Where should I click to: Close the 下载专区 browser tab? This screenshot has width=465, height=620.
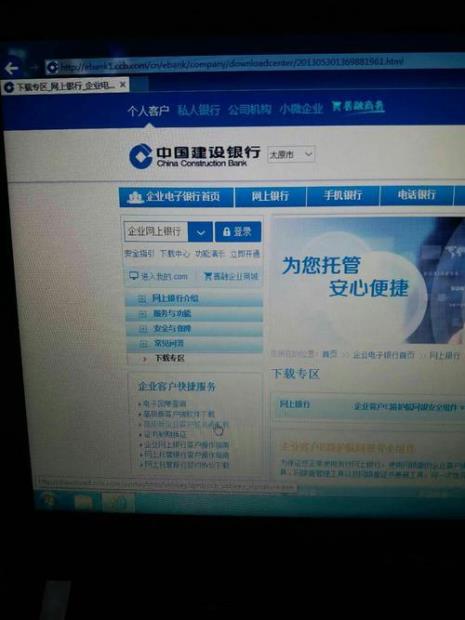[123, 84]
